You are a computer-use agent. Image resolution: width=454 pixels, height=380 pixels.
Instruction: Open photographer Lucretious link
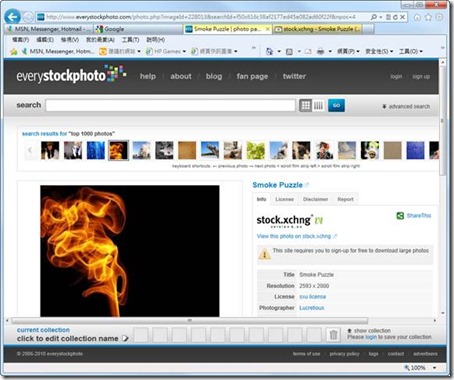point(312,308)
